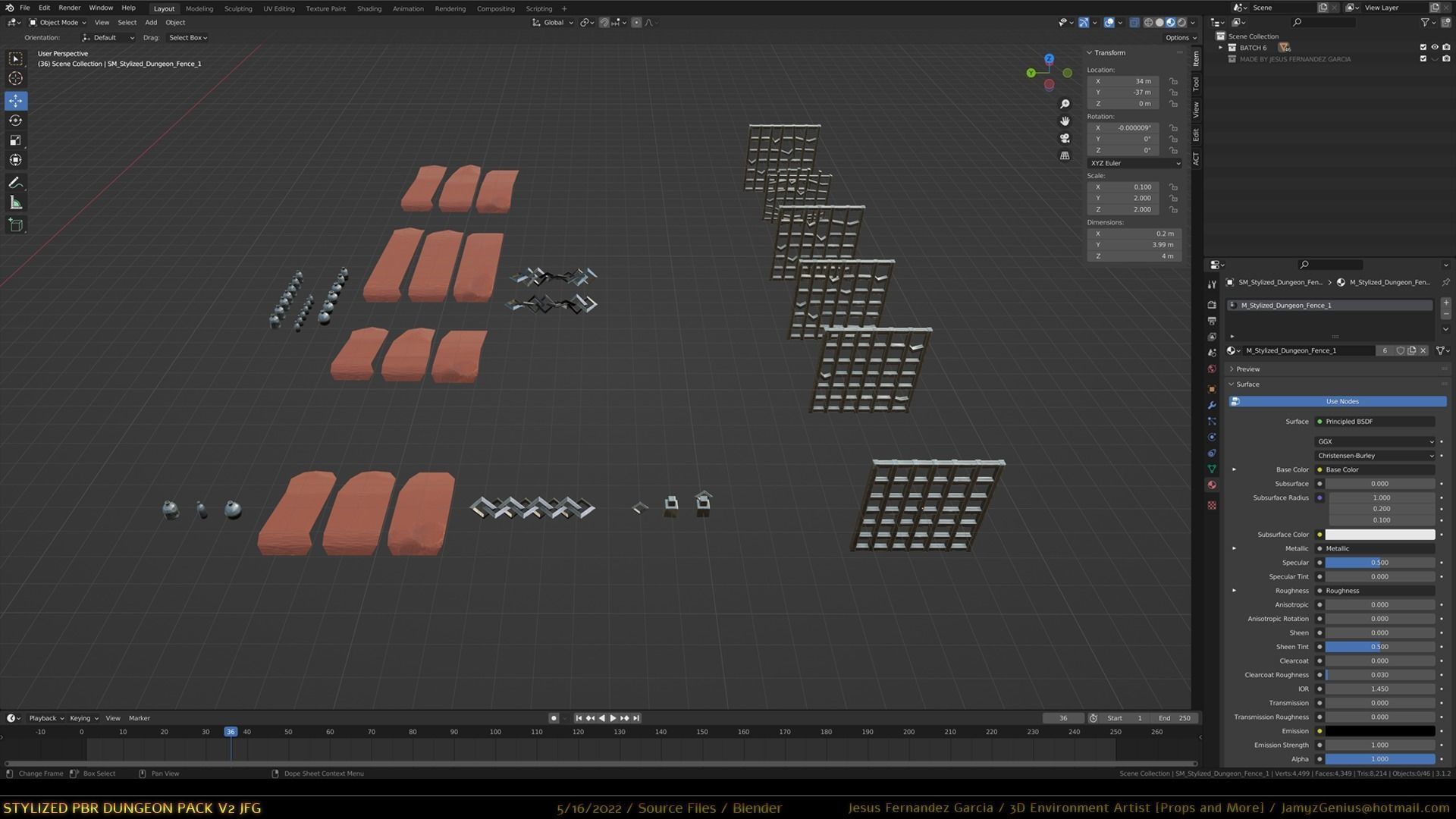
Task: Open GGX distribution dropdown
Action: click(x=1376, y=441)
